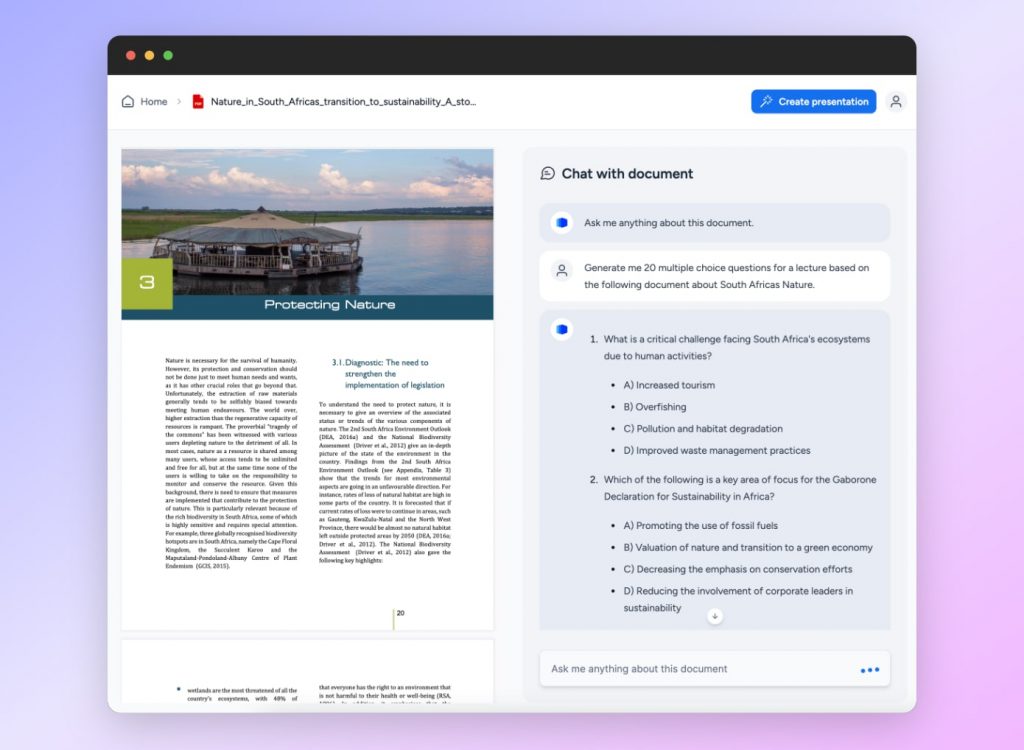Click the scroll-down arrow in the chat panel
This screenshot has height=750, width=1024.
pyautogui.click(x=714, y=617)
